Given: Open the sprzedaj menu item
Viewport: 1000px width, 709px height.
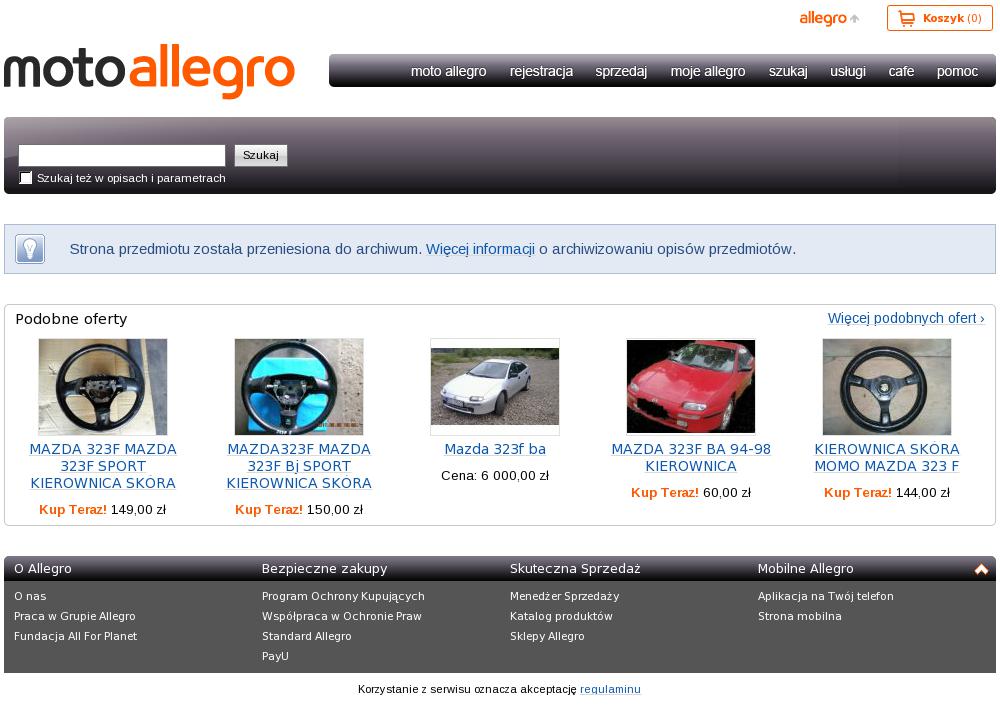Looking at the screenshot, I should [x=621, y=71].
